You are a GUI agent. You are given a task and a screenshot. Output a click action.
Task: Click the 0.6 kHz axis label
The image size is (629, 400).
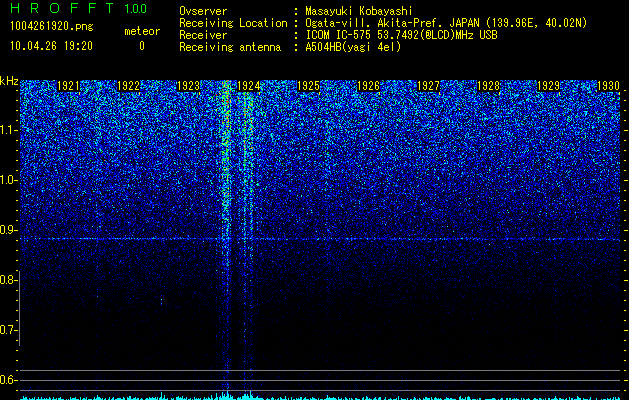(x=7, y=380)
